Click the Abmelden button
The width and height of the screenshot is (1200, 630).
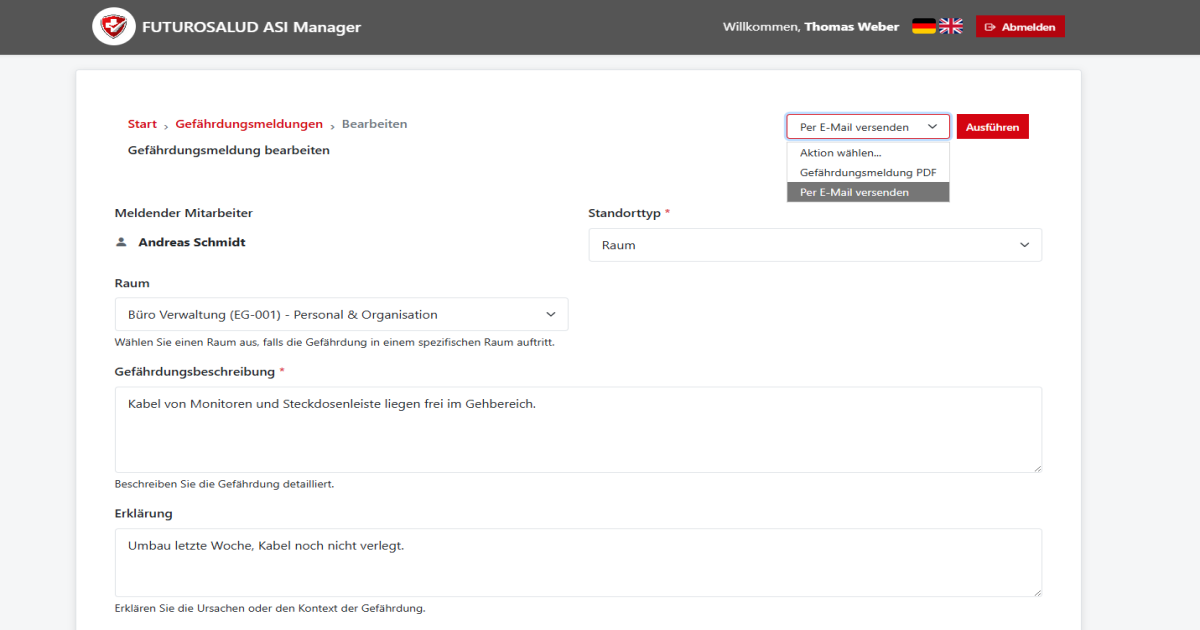tap(1020, 26)
